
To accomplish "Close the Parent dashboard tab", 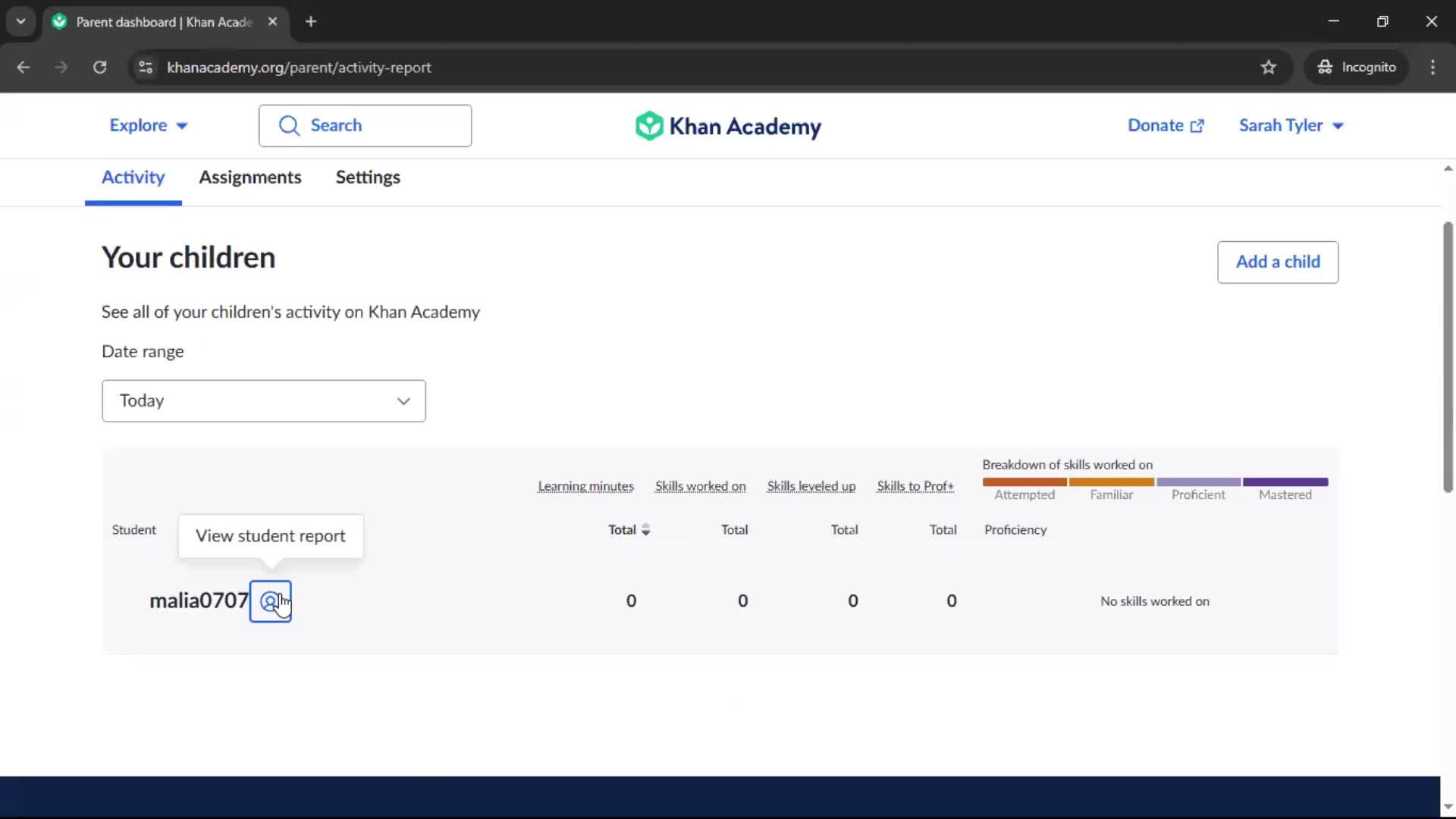I will point(272,22).
